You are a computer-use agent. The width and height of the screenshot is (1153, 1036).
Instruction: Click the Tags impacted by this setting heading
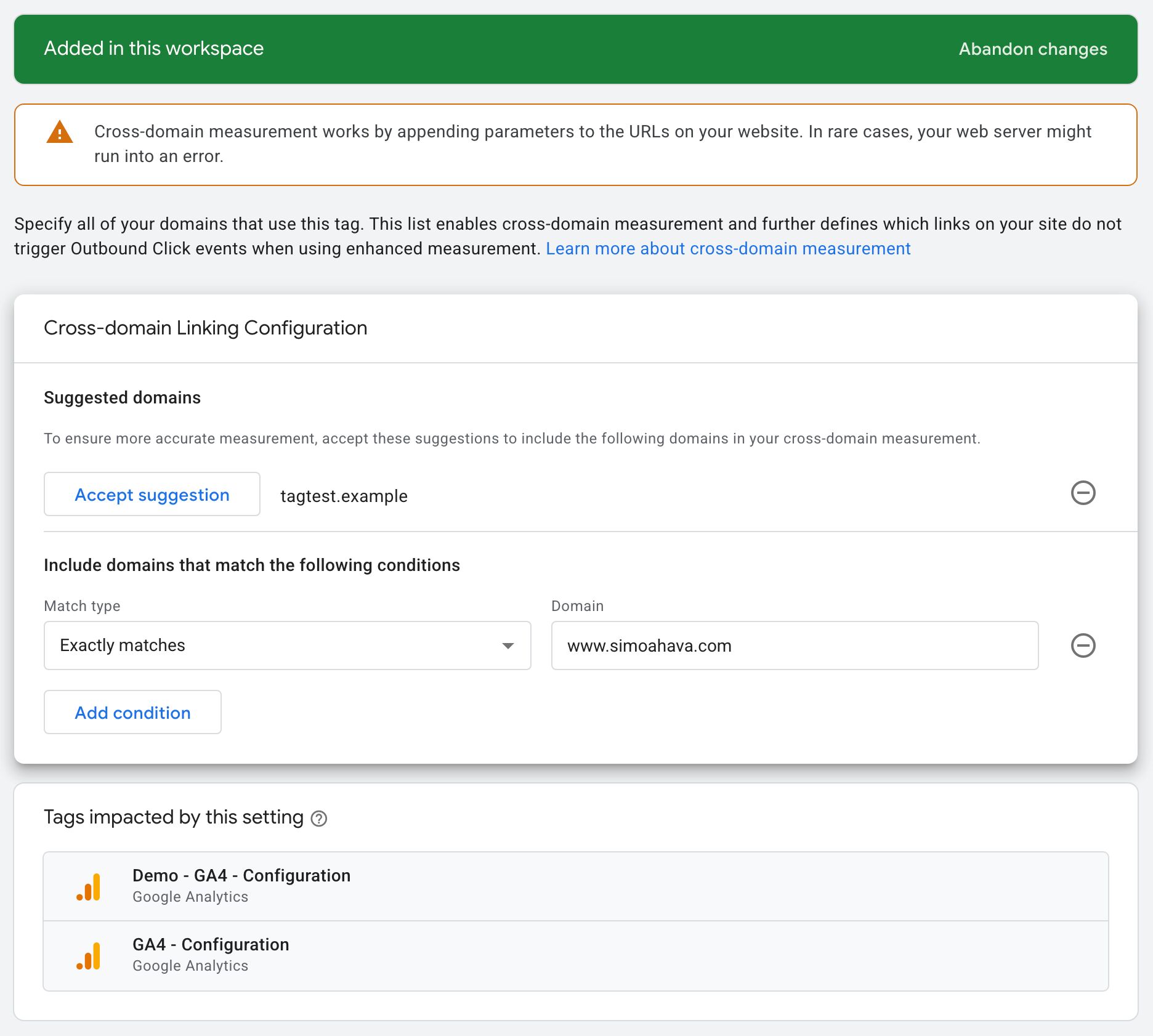174,817
